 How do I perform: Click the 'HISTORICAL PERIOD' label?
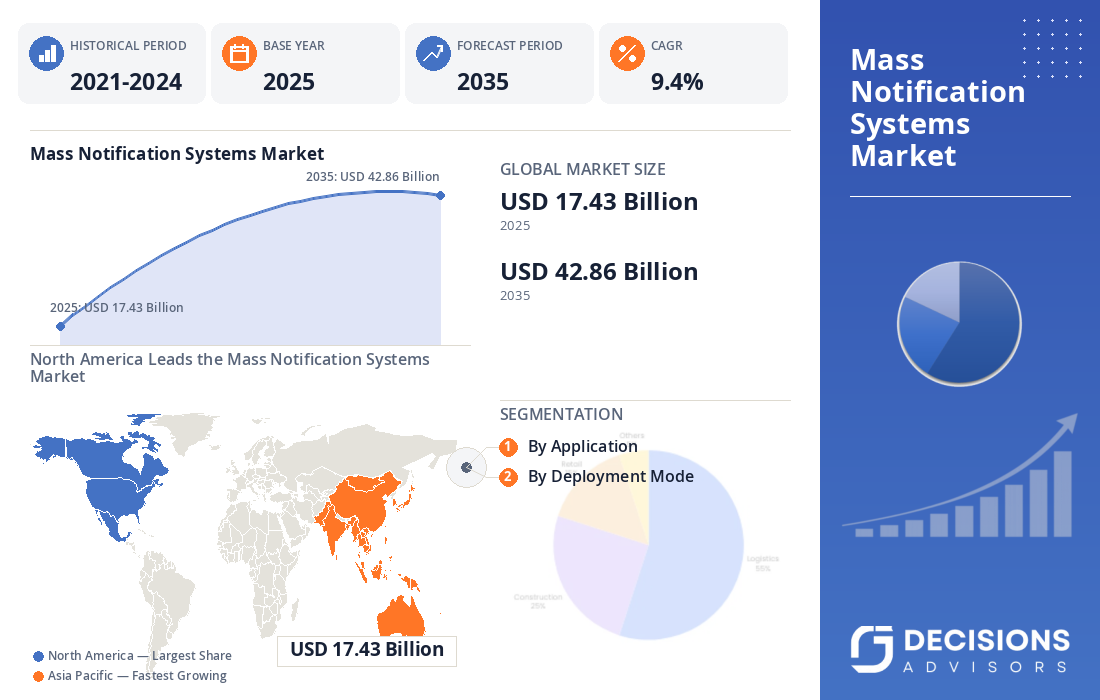point(128,46)
